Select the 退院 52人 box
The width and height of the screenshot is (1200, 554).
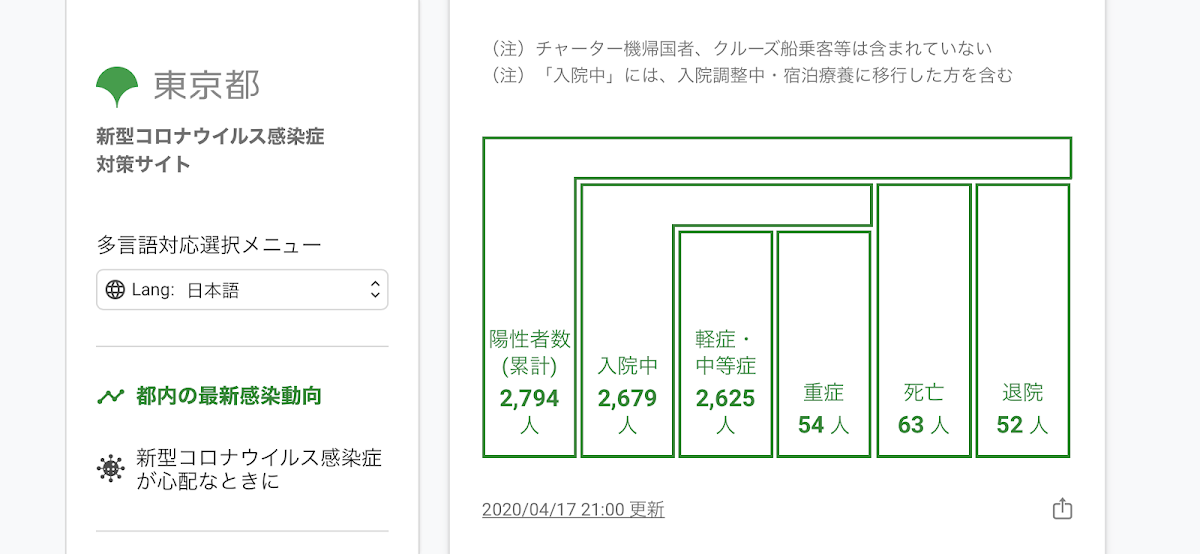point(1023,320)
